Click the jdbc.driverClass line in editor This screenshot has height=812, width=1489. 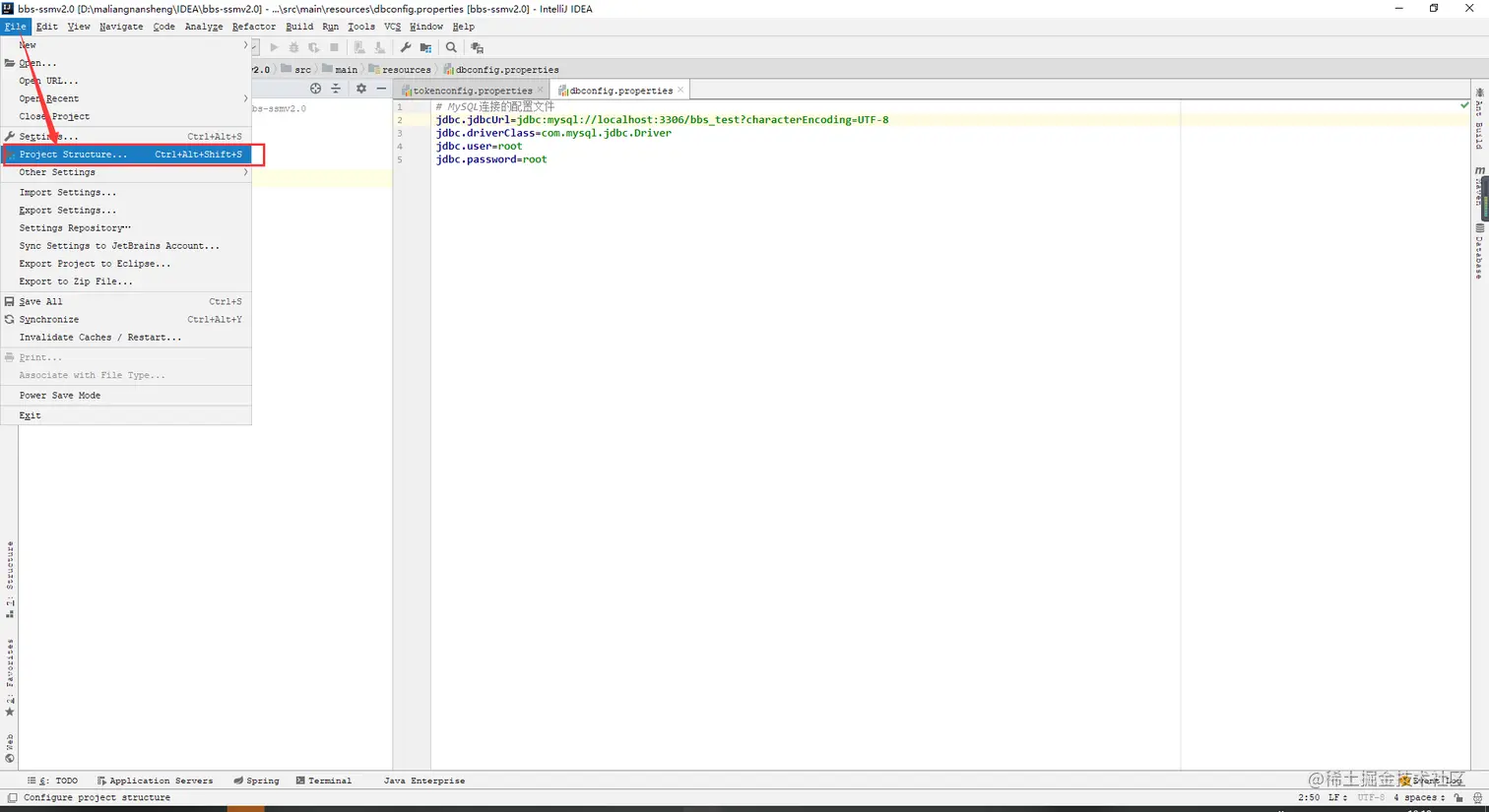[x=553, y=133]
